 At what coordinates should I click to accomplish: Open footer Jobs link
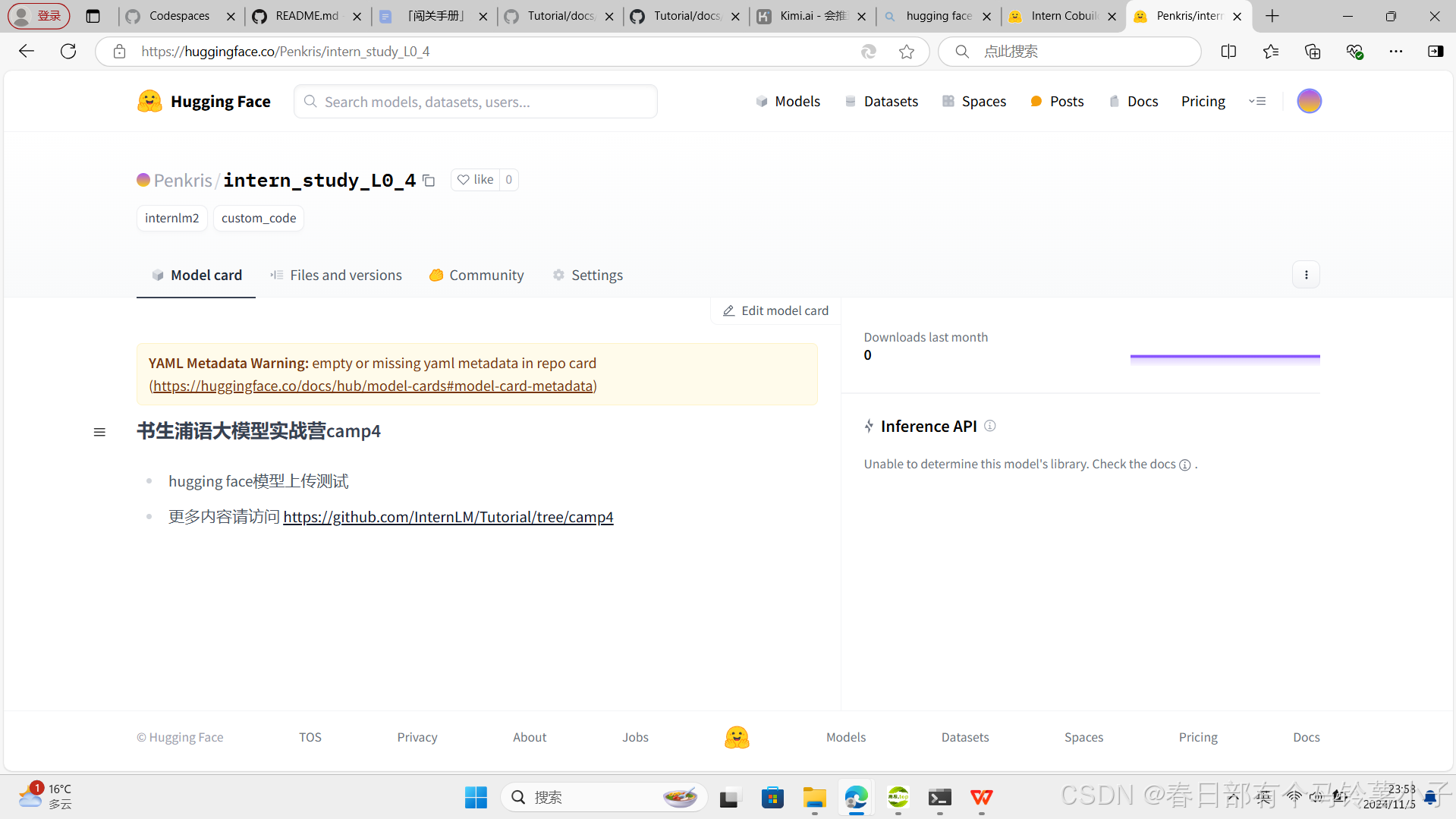636,738
